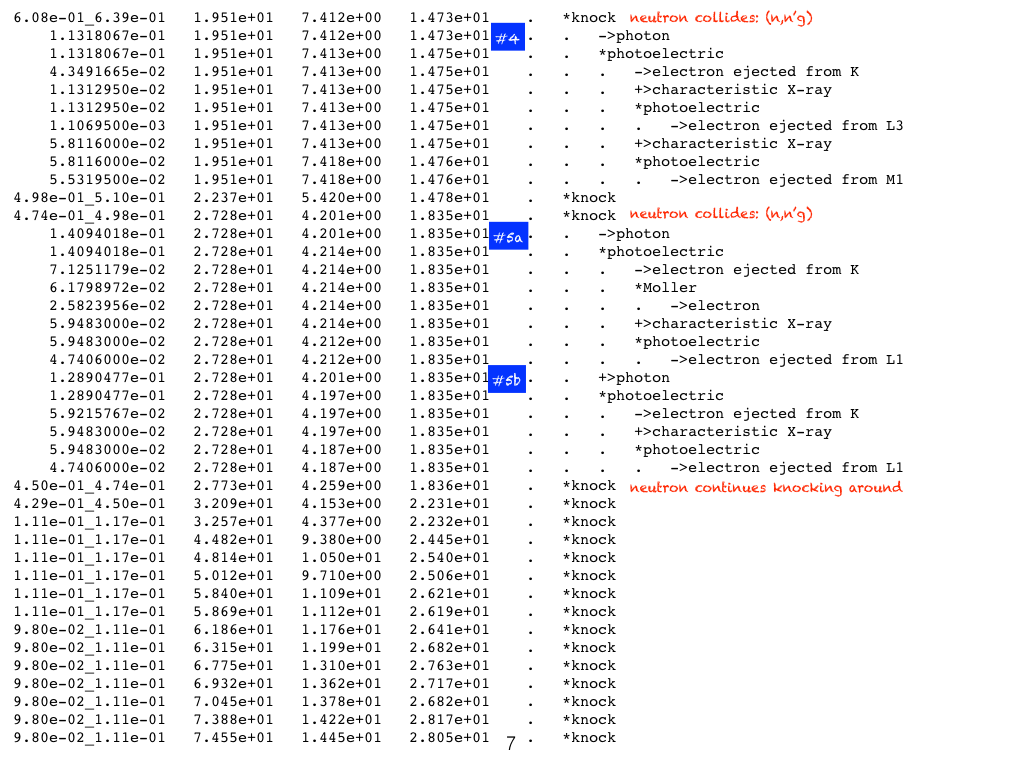Click the energy range 6.08e-01_6.39e-01
Image resolution: width=1024 pixels, height=768 pixels.
coord(89,18)
